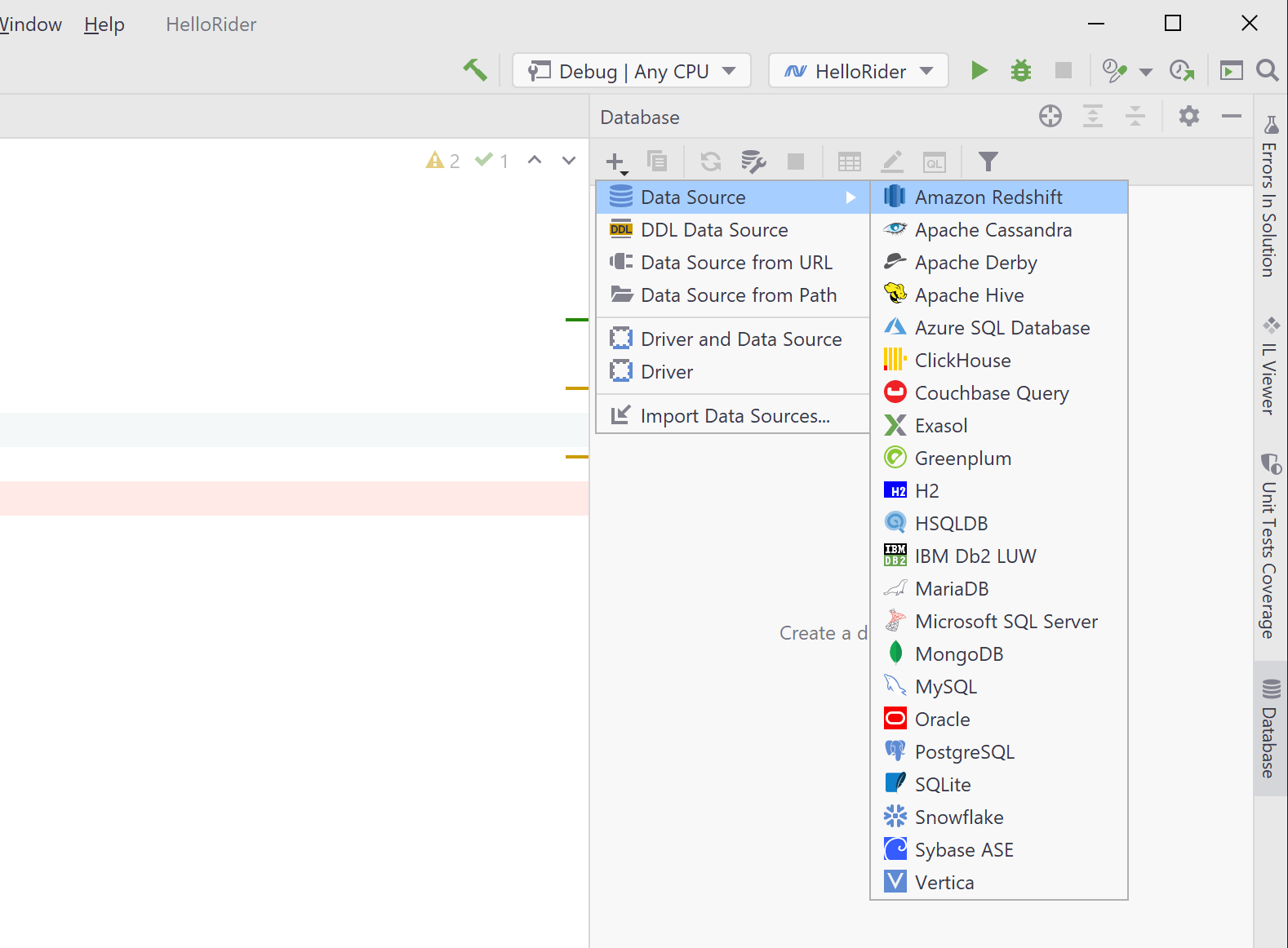
Task: Click the search magnifier icon
Action: pos(1267,71)
